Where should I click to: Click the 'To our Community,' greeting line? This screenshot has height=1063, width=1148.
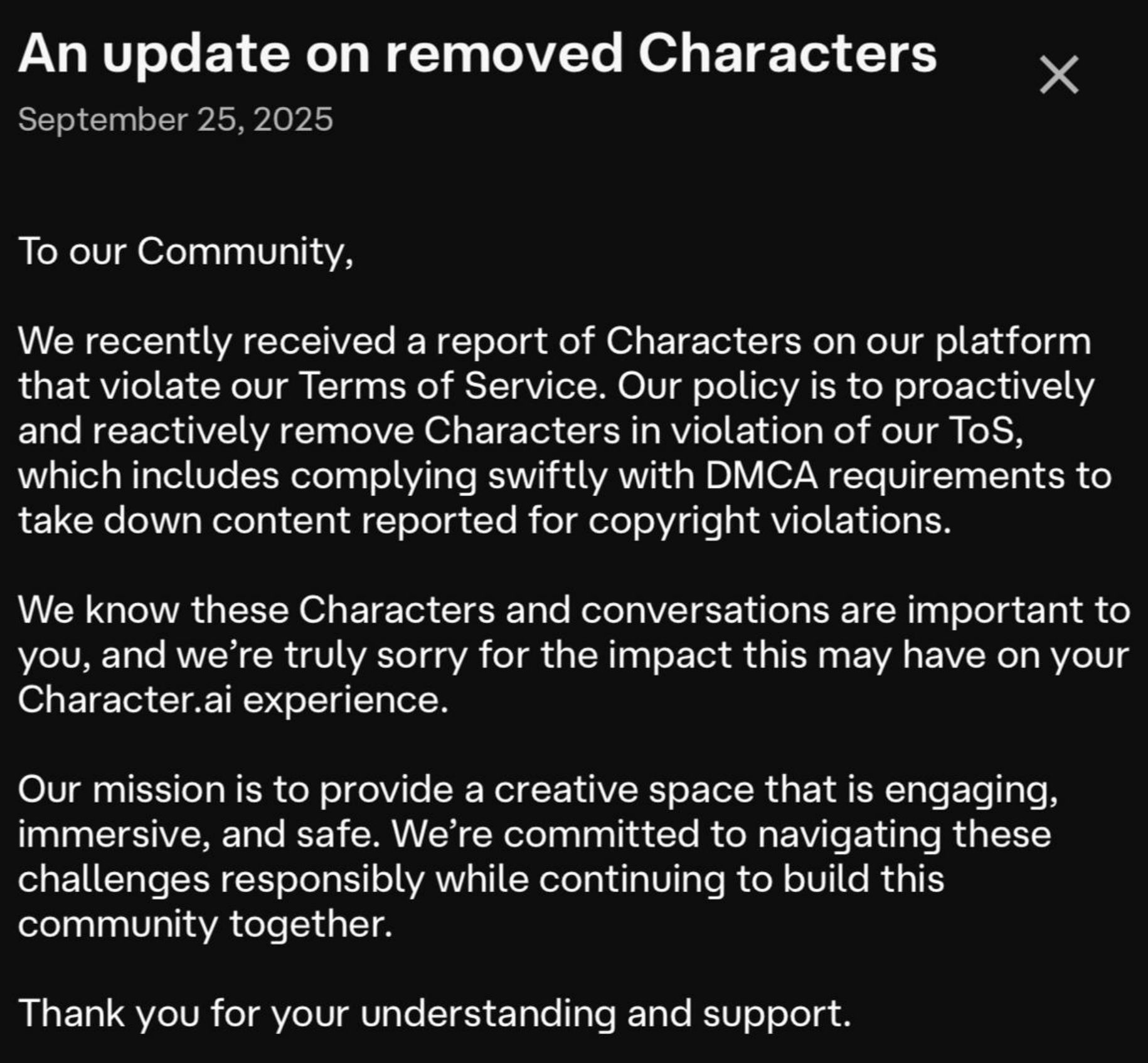186,251
